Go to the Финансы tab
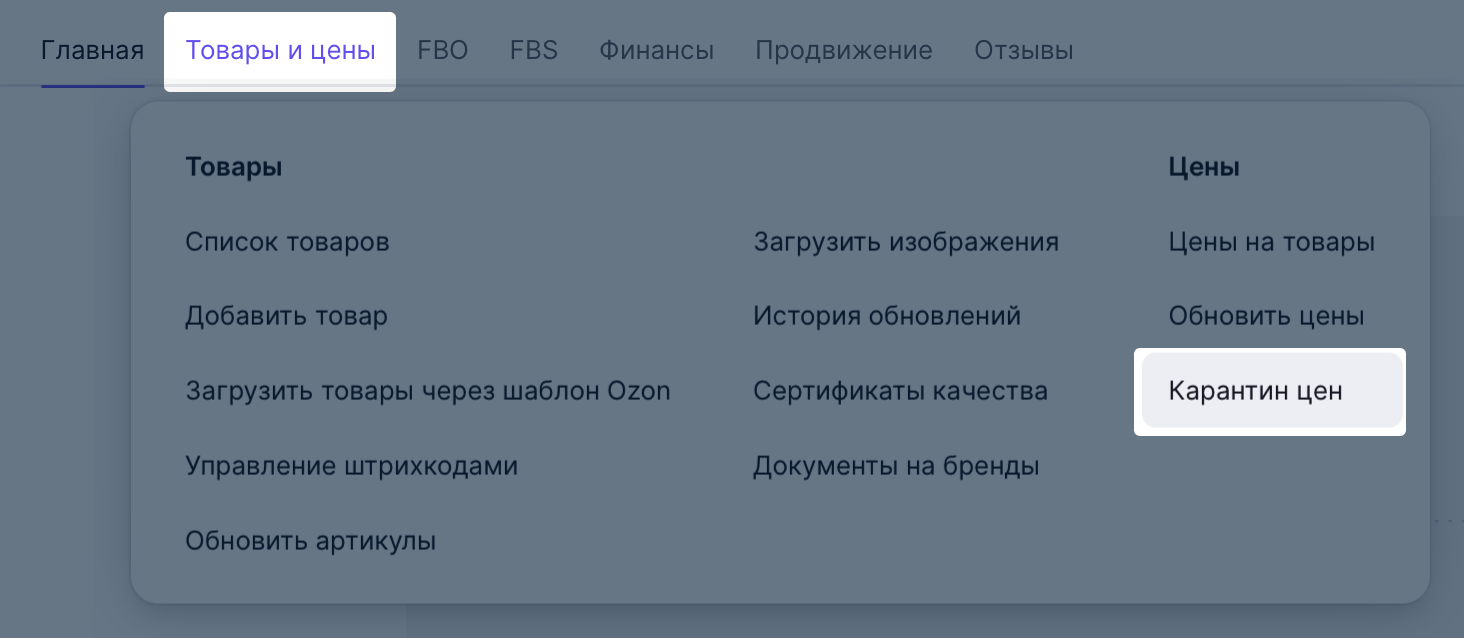The width and height of the screenshot is (1464, 638). pyautogui.click(x=656, y=50)
